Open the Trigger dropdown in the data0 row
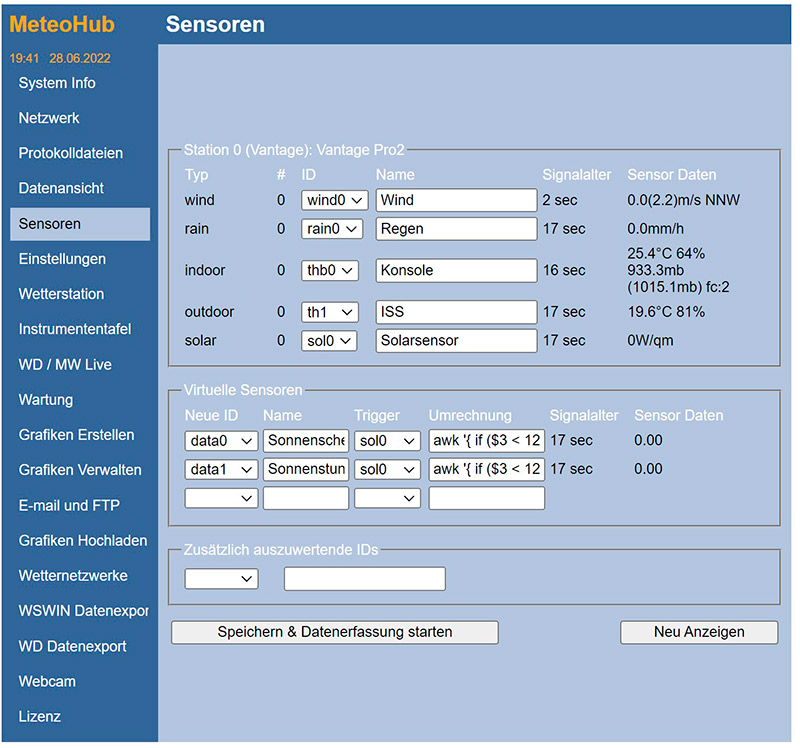800x748 pixels. pos(387,441)
